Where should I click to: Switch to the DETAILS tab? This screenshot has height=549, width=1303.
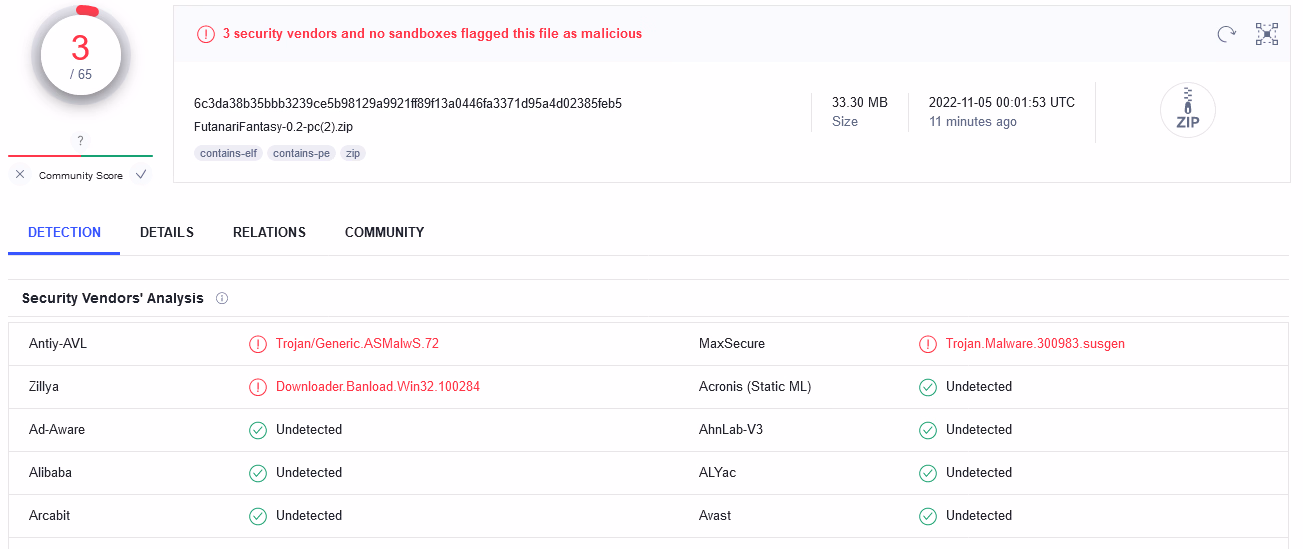[167, 232]
